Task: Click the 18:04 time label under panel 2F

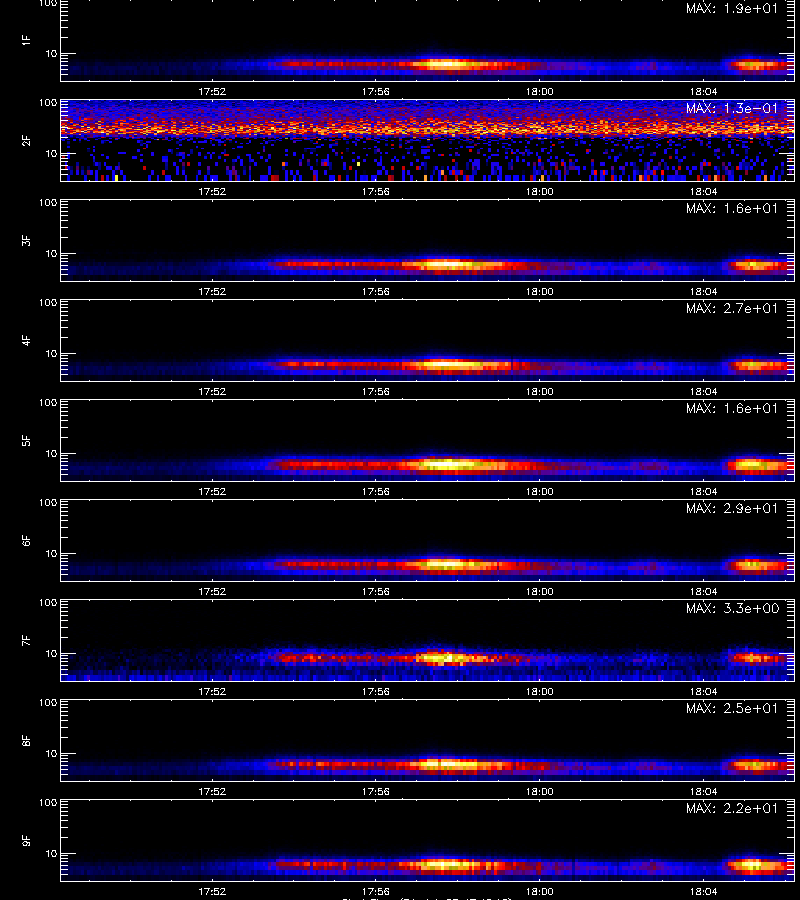Action: point(704,192)
